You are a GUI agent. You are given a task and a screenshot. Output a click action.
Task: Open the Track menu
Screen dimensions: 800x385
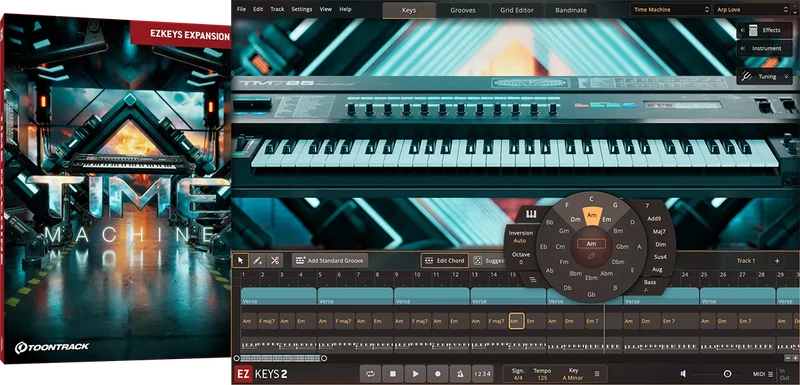pyautogui.click(x=278, y=9)
